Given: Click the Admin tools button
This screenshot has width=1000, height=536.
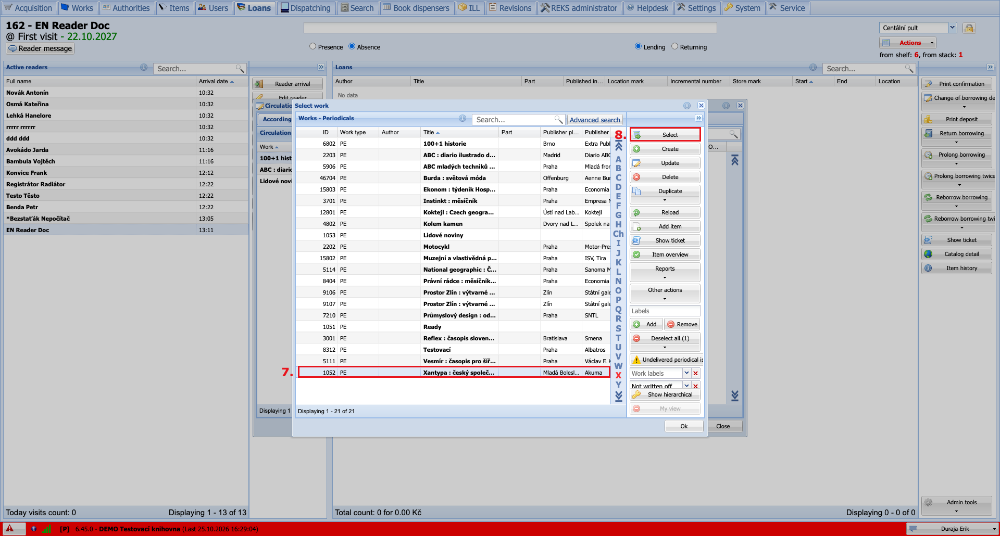Looking at the screenshot, I should [957, 503].
